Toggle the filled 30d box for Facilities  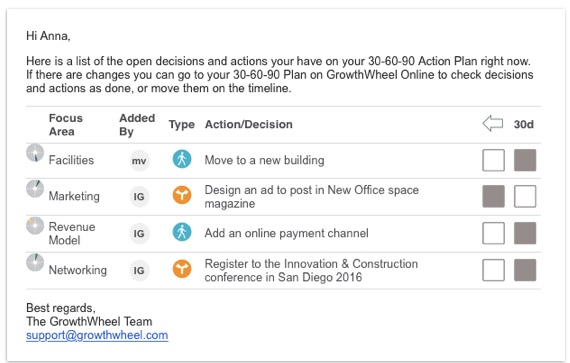525,160
